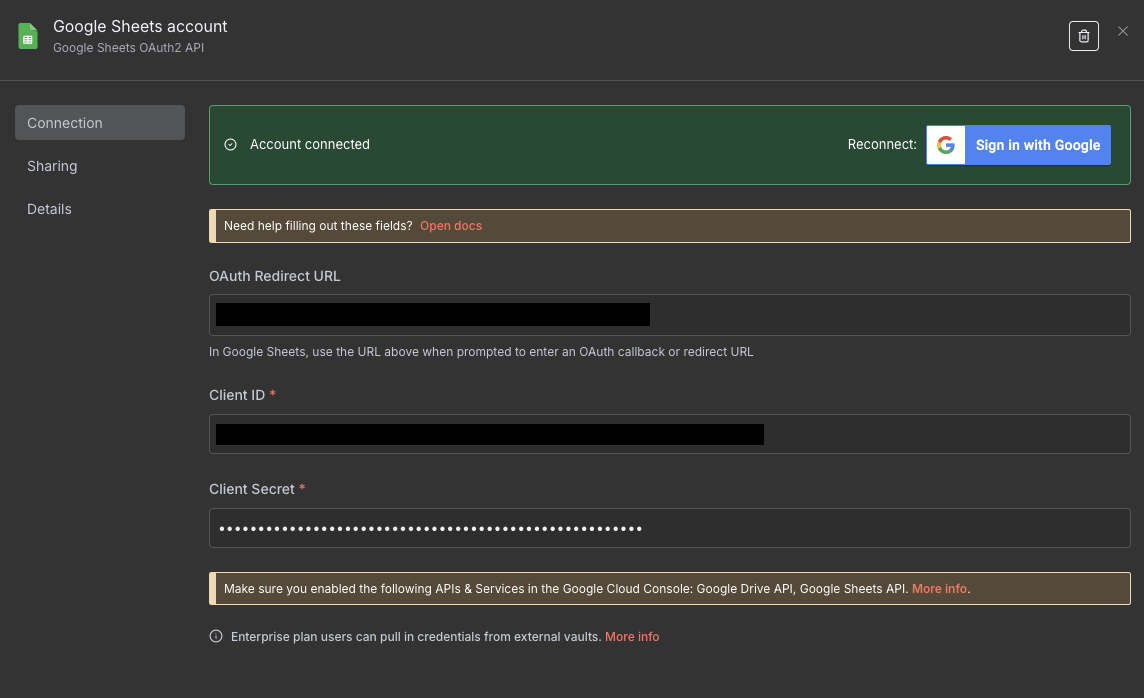Click the Account connected checkmark icon

click(231, 144)
